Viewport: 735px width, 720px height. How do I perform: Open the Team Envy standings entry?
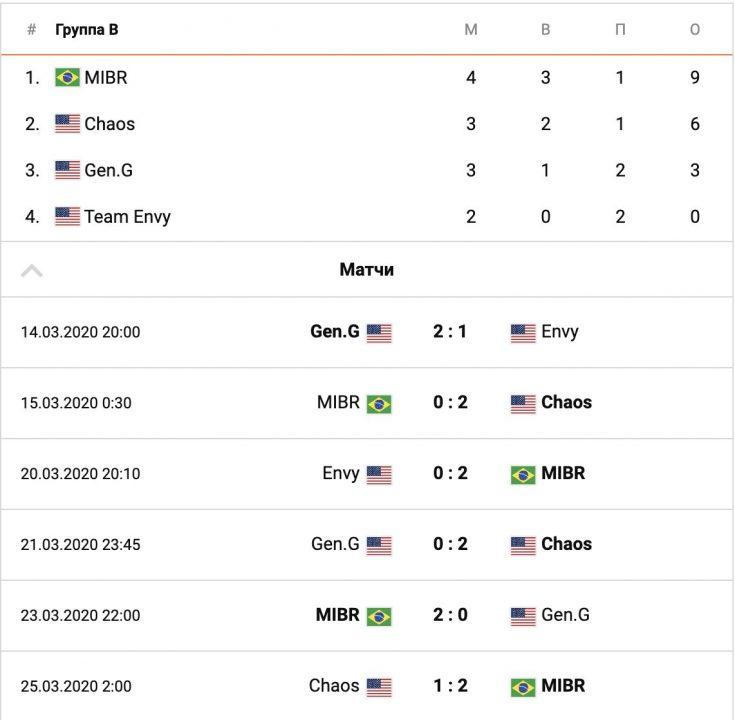[127, 216]
